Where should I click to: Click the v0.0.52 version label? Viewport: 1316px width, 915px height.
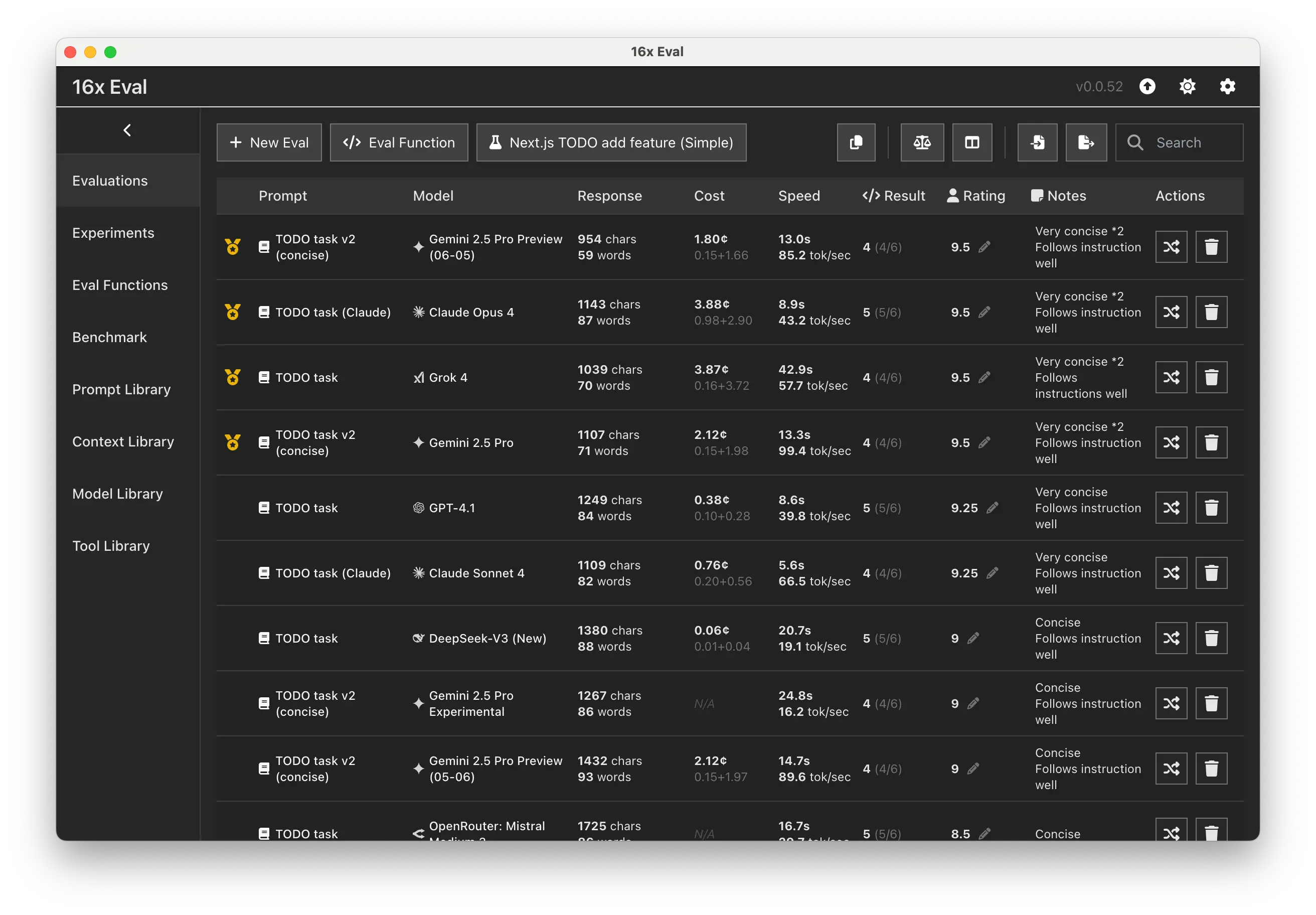[x=1099, y=87]
